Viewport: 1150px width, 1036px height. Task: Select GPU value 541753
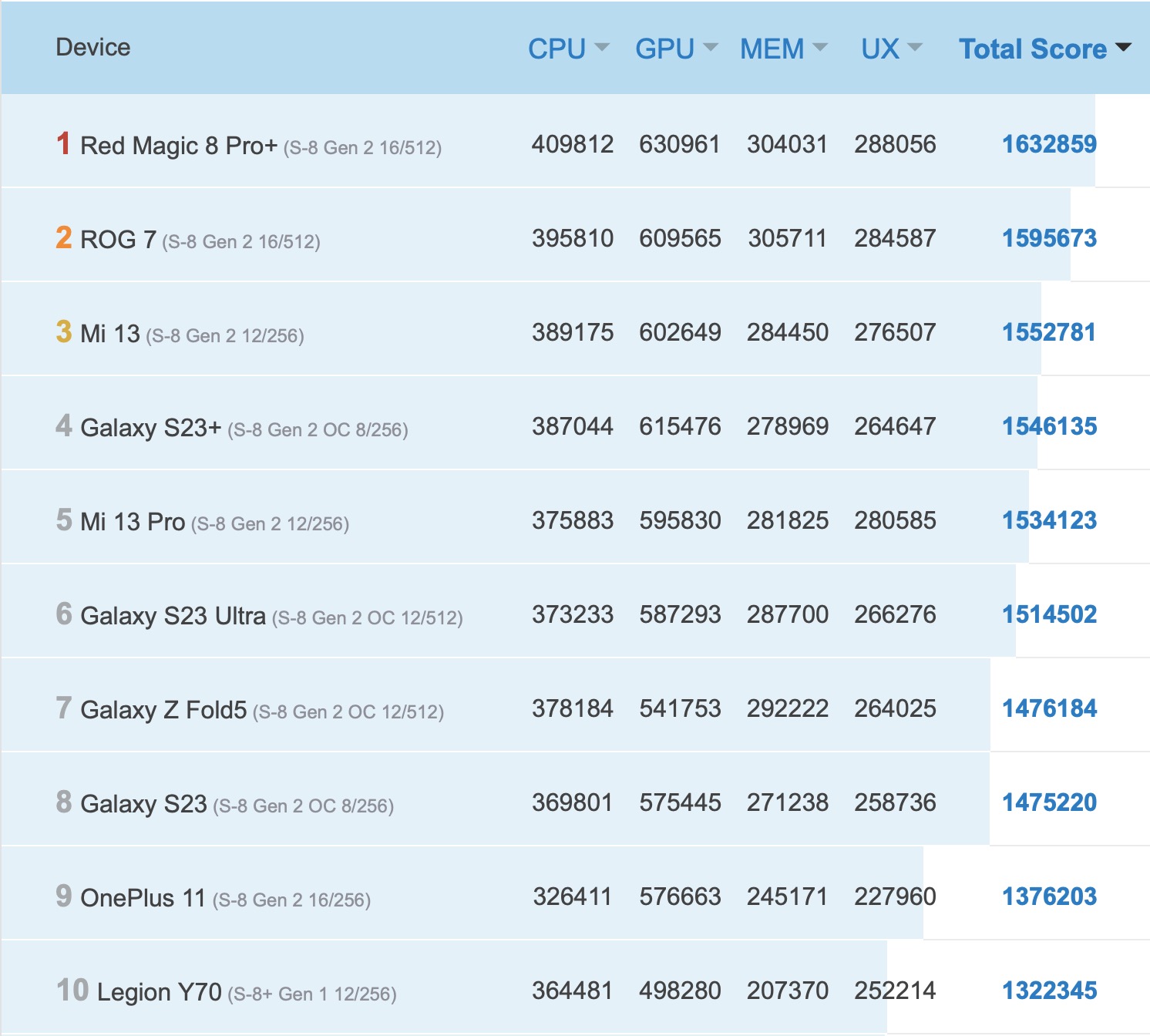680,708
